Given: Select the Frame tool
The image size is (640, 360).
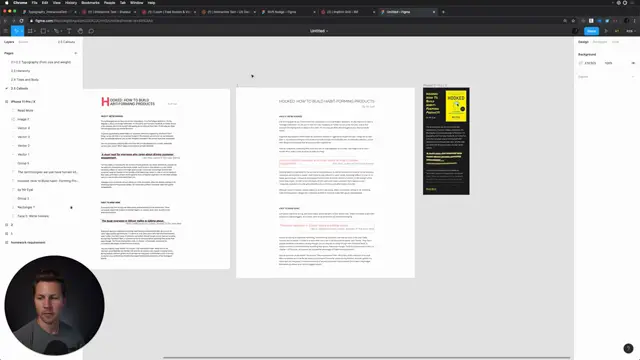Looking at the screenshot, I should (30, 31).
